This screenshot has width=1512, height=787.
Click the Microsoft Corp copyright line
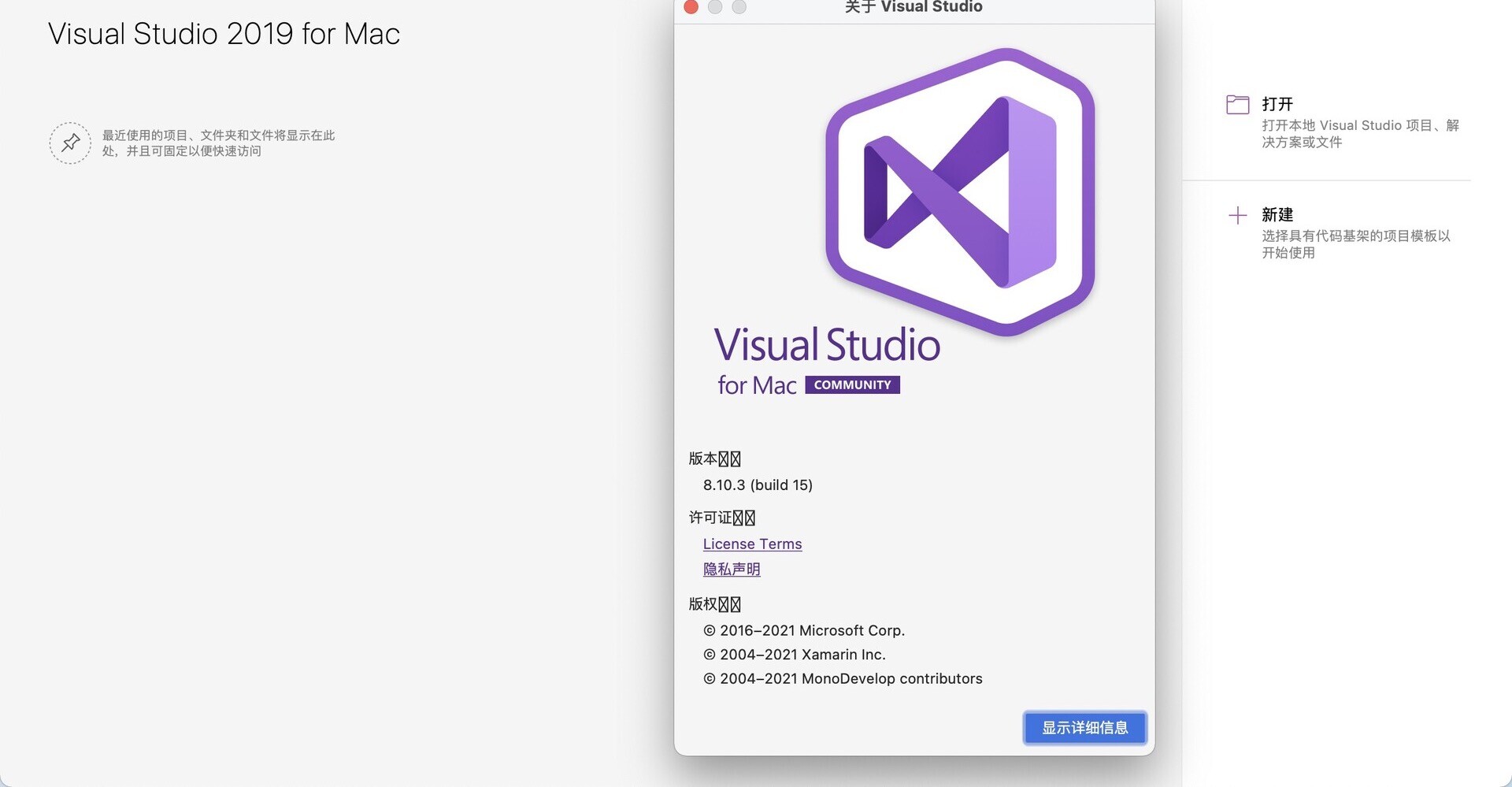point(804,630)
